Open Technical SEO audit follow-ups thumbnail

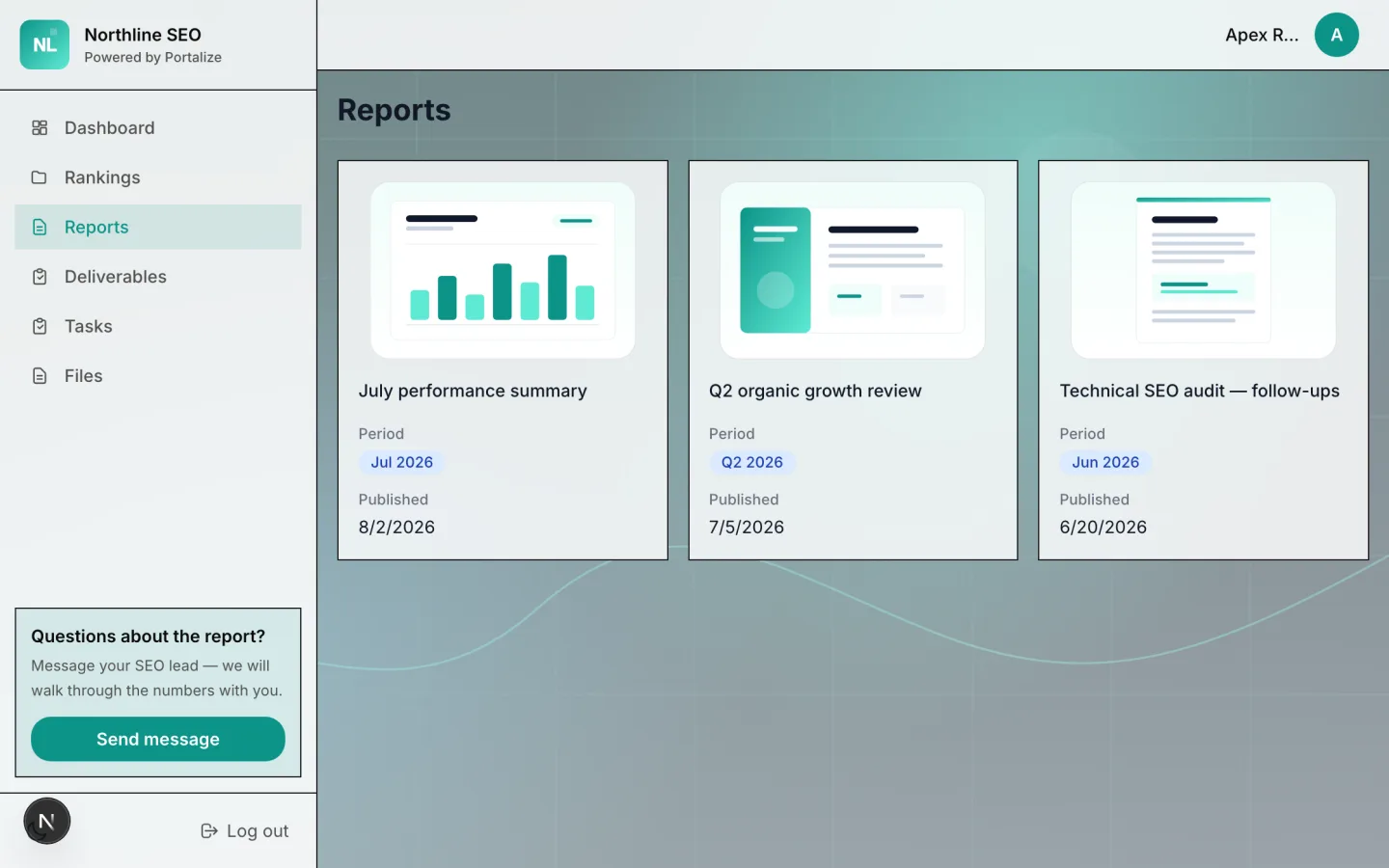point(1203,270)
